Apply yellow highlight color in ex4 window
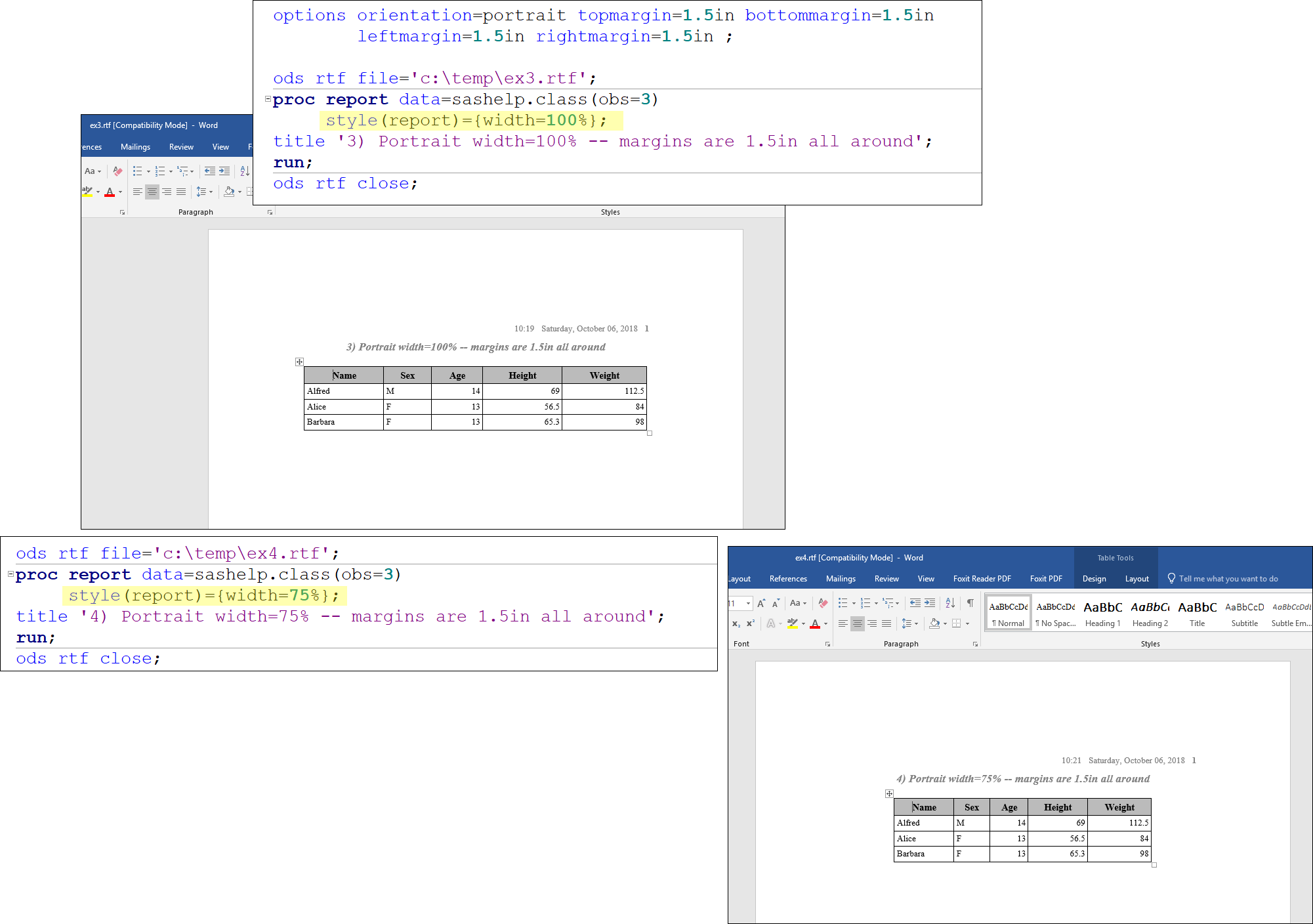This screenshot has width=1313, height=924. tap(793, 623)
